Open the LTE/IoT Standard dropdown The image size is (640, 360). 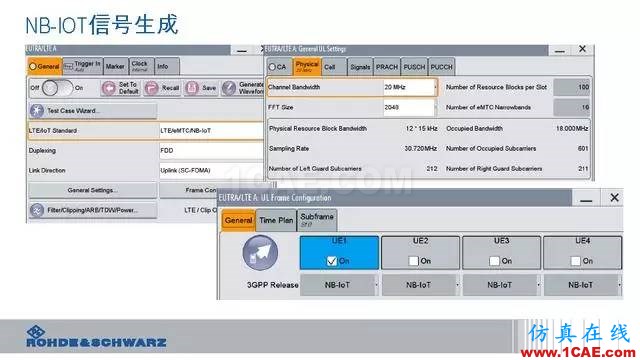[211, 131]
